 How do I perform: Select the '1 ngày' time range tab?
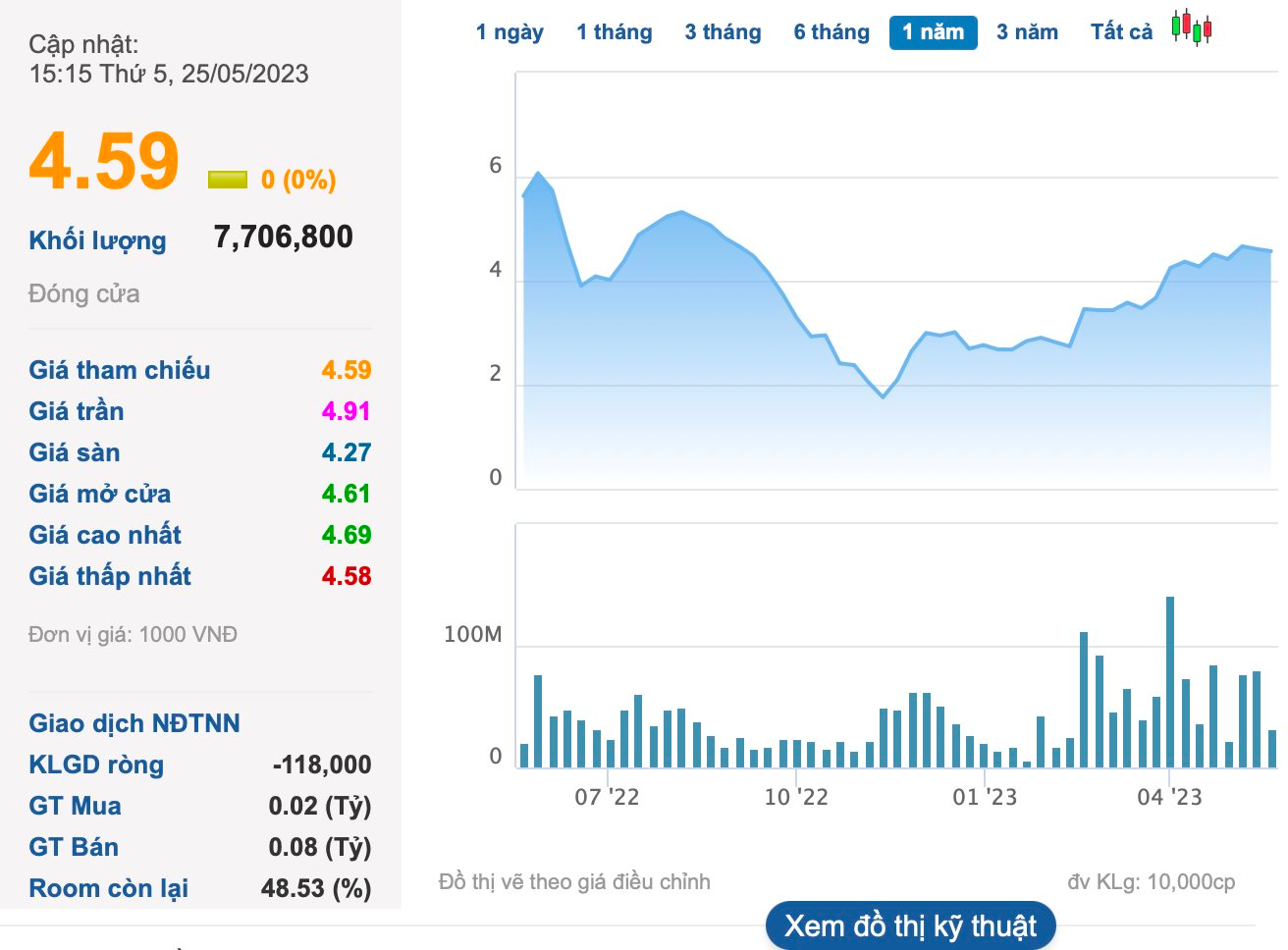(x=510, y=32)
